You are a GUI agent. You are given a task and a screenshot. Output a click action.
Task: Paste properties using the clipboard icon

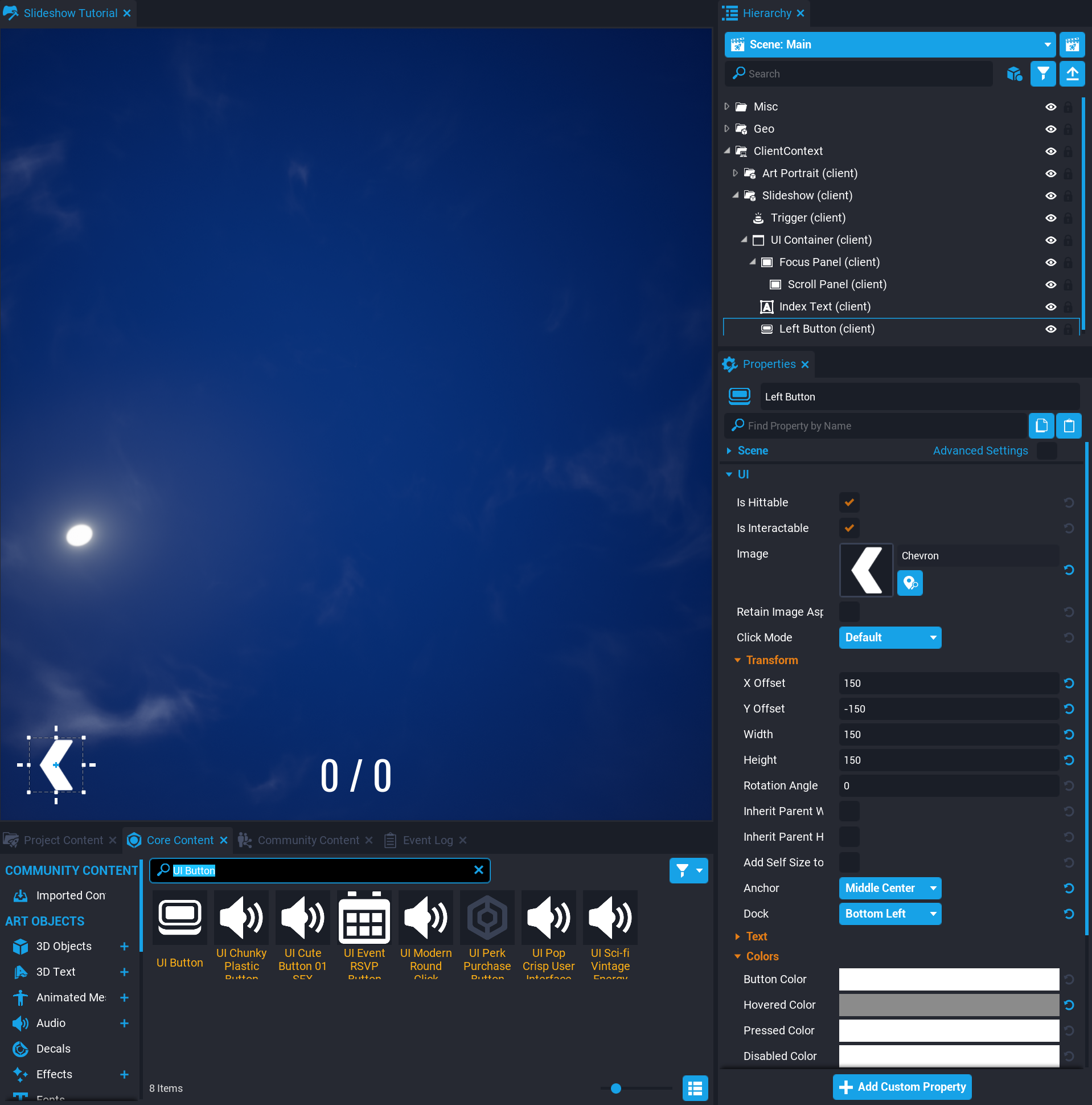click(1069, 425)
